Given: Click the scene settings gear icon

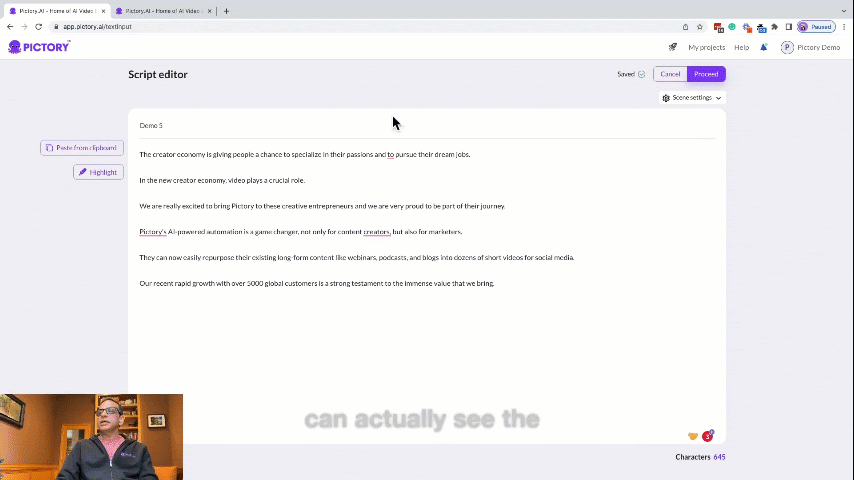Looking at the screenshot, I should [x=666, y=98].
